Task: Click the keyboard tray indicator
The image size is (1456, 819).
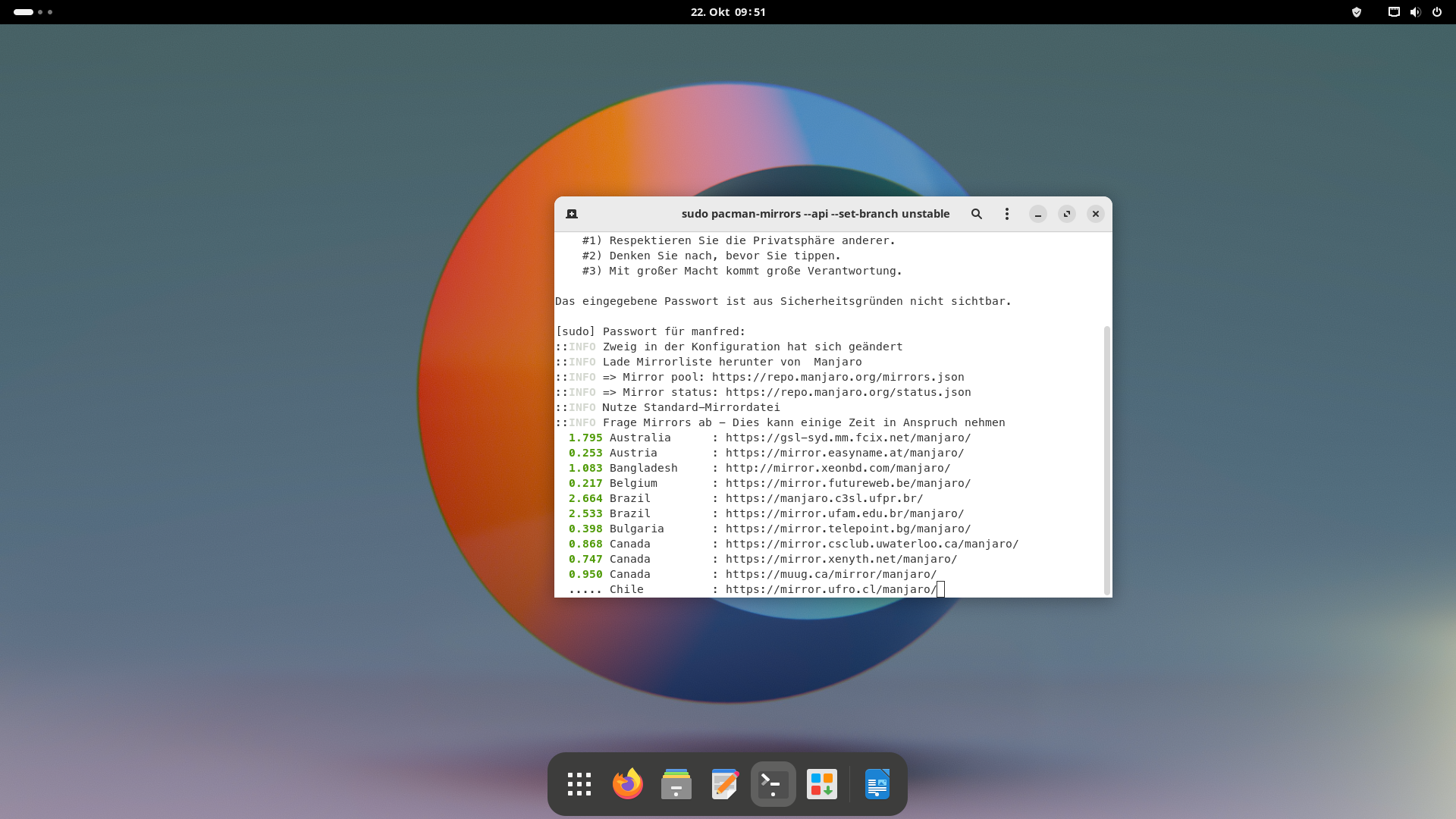Action: click(1394, 12)
